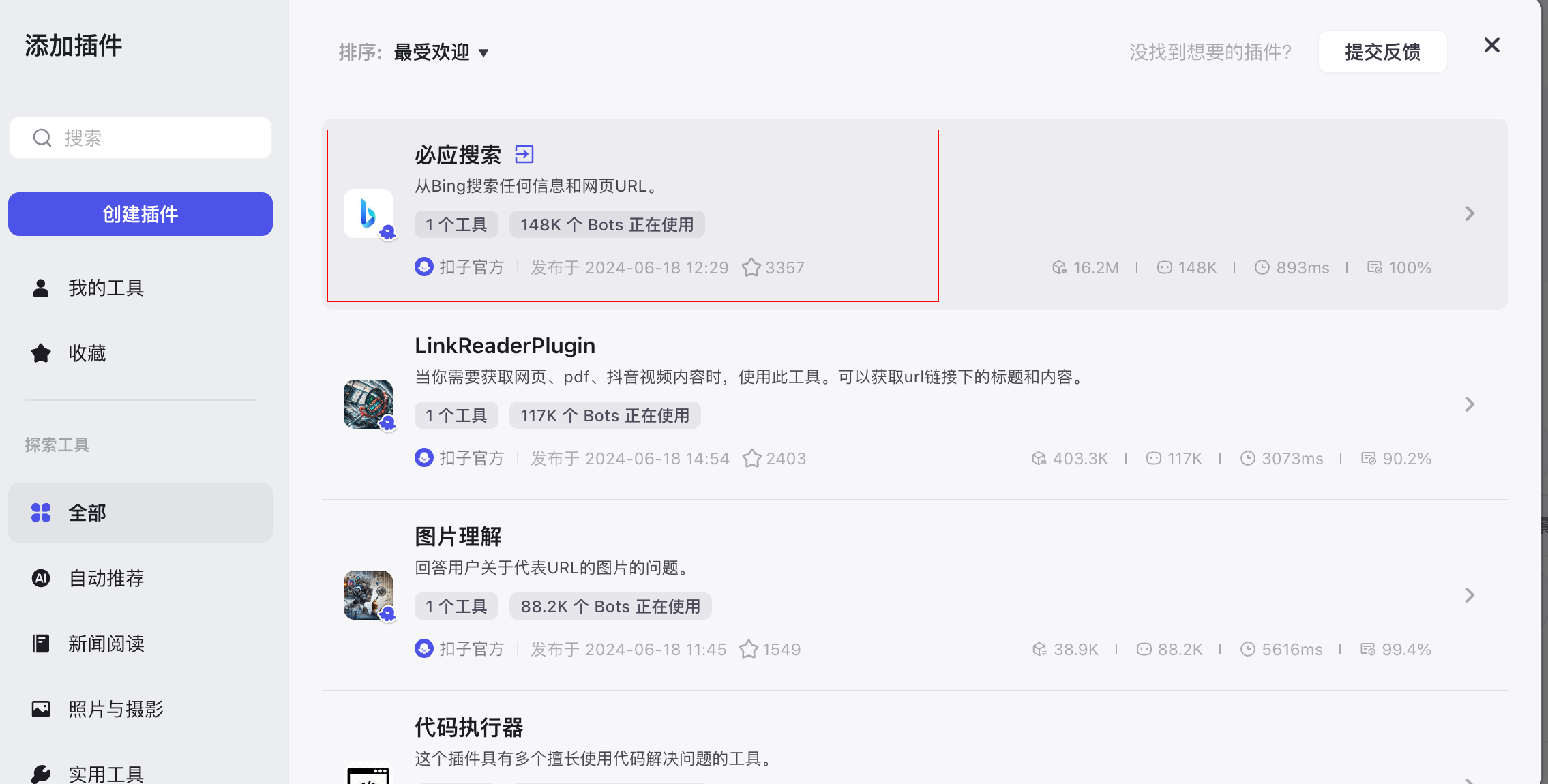The height and width of the screenshot is (784, 1548).
Task: Expand the LinkReaderPlugin row chevron
Action: (x=1470, y=404)
